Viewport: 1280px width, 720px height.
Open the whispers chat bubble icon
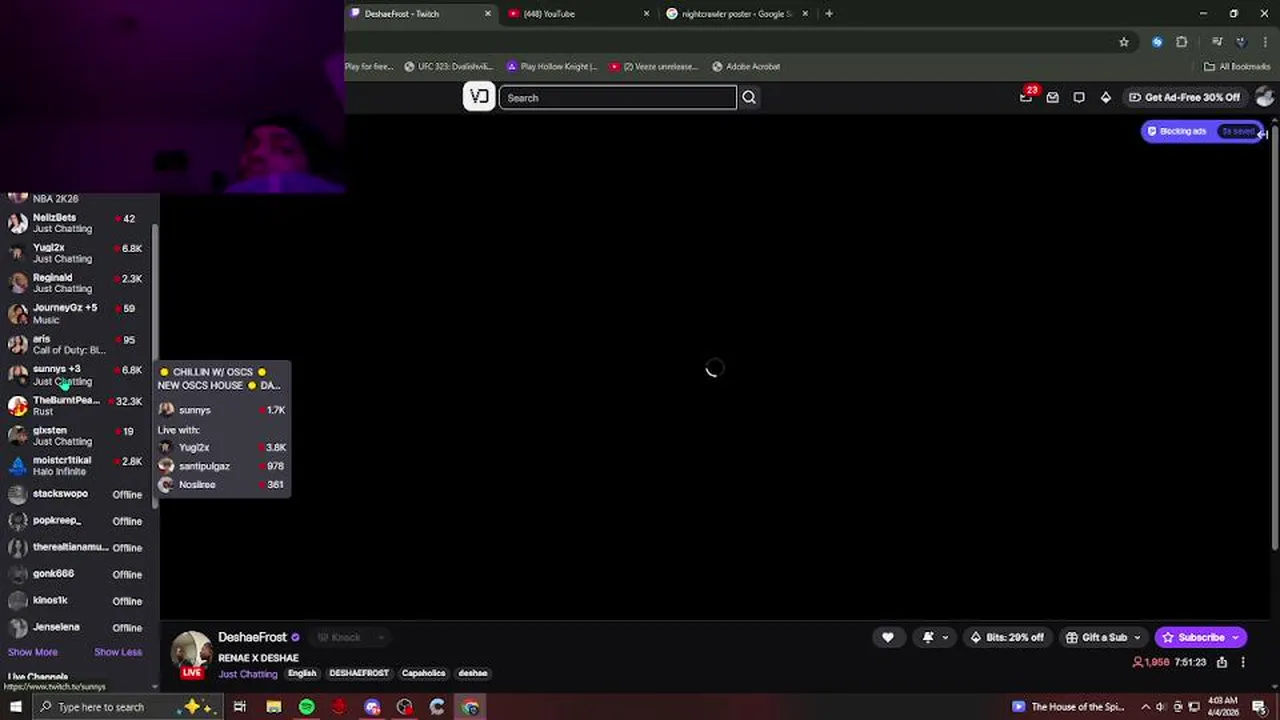click(x=1079, y=97)
